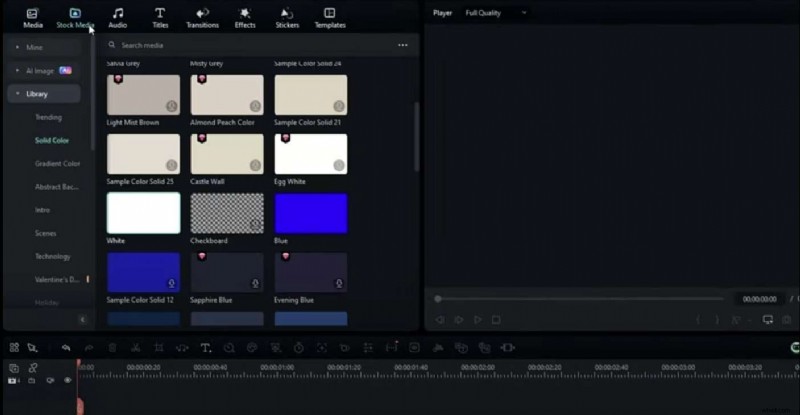Select the Text tool in timeline toolbar
Screen dimensions: 800x415
point(205,348)
